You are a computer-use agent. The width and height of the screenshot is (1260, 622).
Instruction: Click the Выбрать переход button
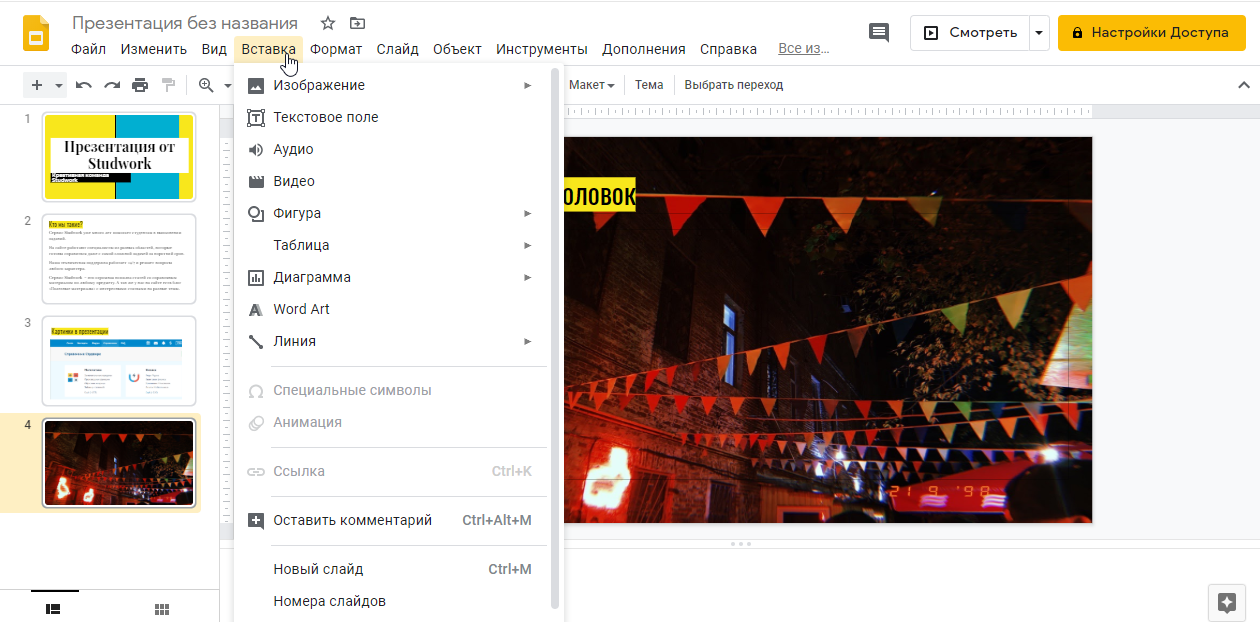click(x=733, y=85)
